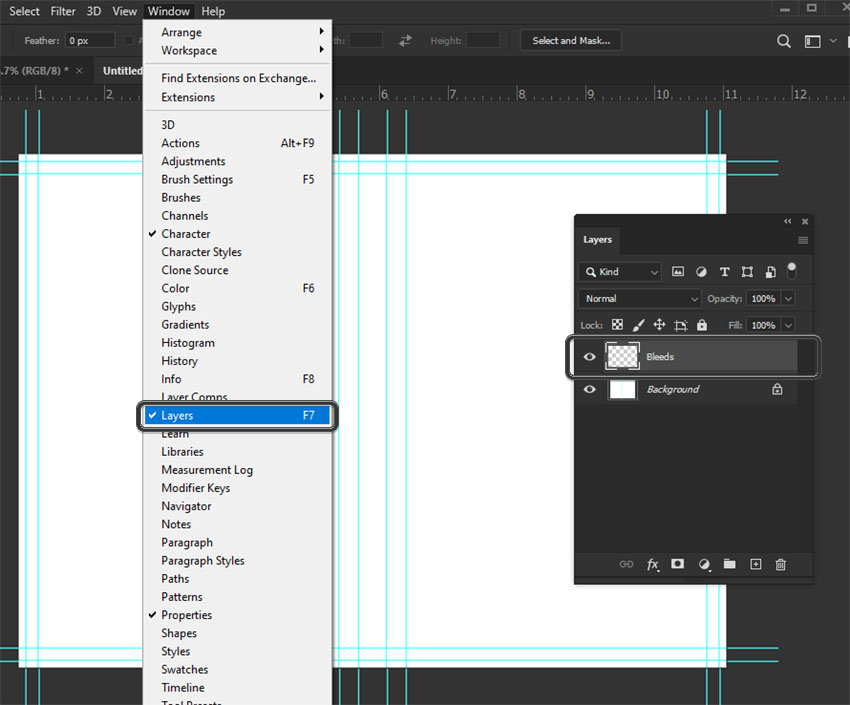Choose Find Extensions on Exchange
This screenshot has width=850, height=705.
pos(237,78)
